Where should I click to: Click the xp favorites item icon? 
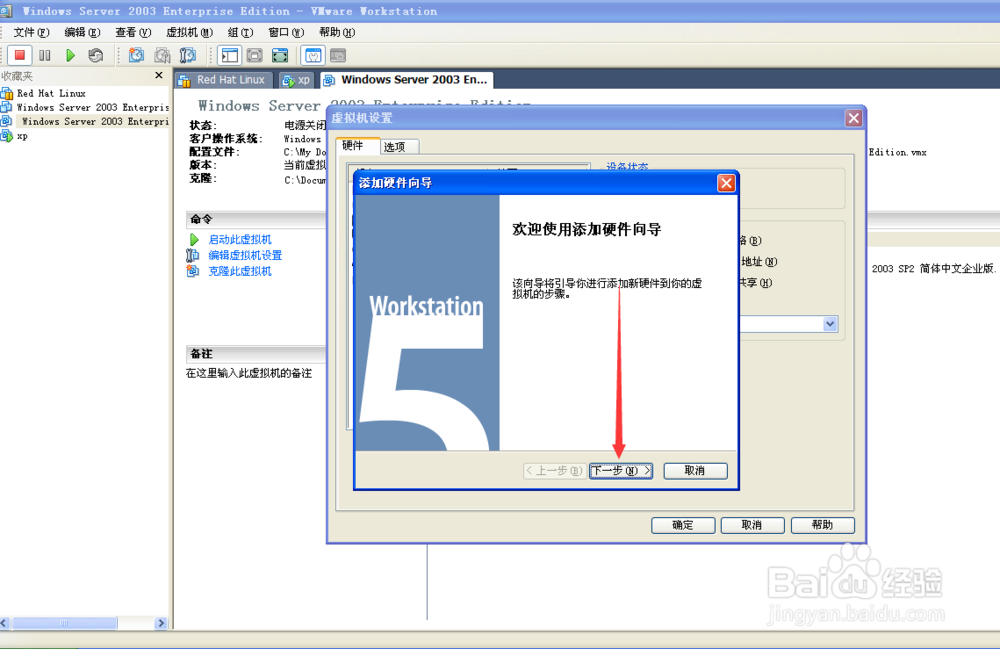click(x=7, y=136)
